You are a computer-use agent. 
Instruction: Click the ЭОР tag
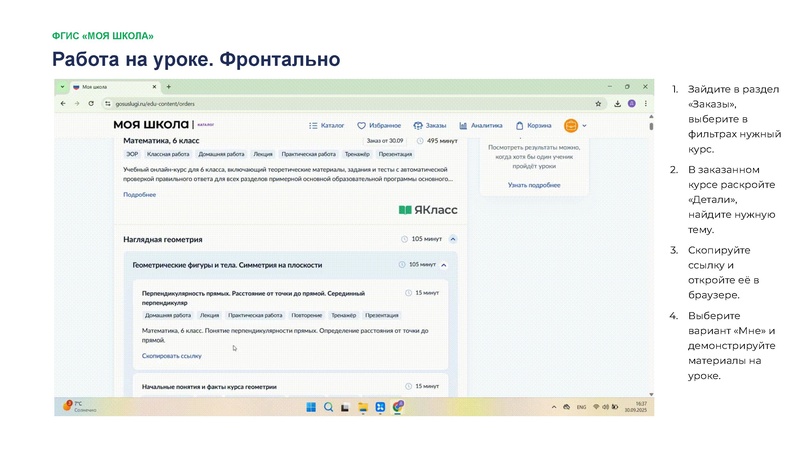(132, 154)
